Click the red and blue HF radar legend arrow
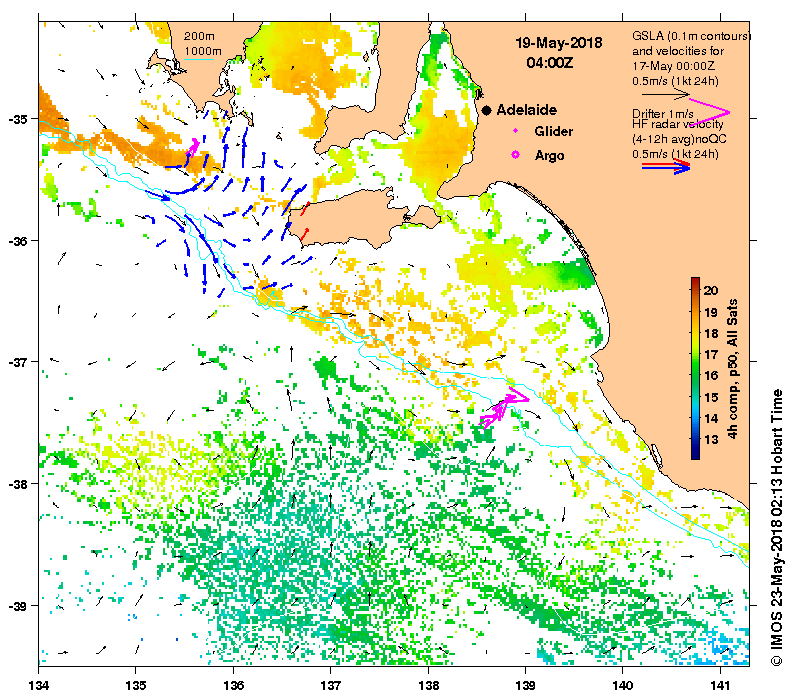The image size is (791, 700). [x=665, y=166]
